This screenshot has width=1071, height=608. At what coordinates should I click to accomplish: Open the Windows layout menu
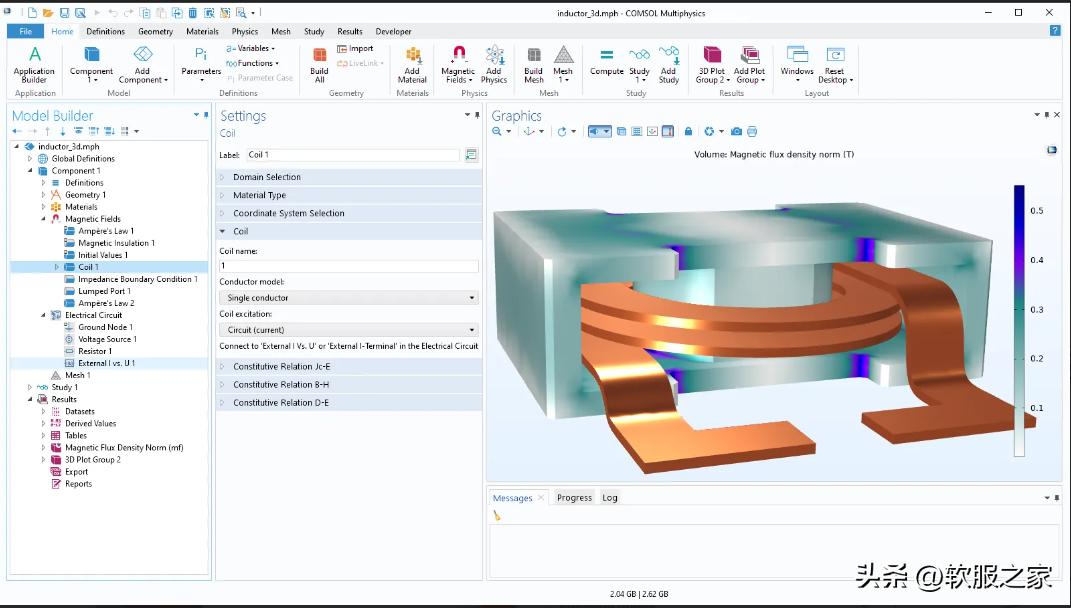tap(796, 66)
